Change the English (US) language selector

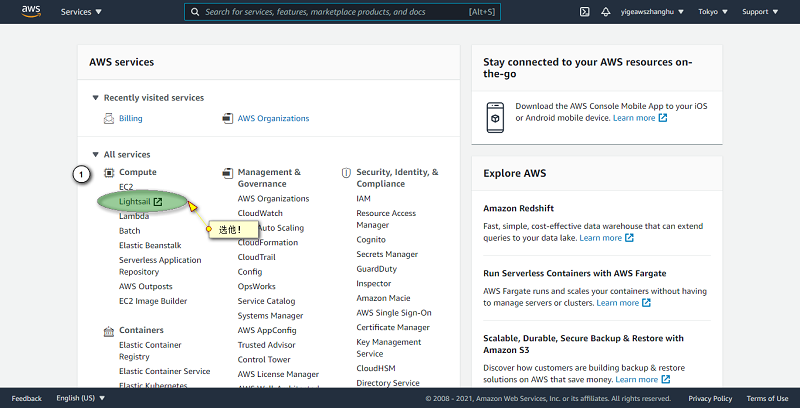(x=81, y=398)
